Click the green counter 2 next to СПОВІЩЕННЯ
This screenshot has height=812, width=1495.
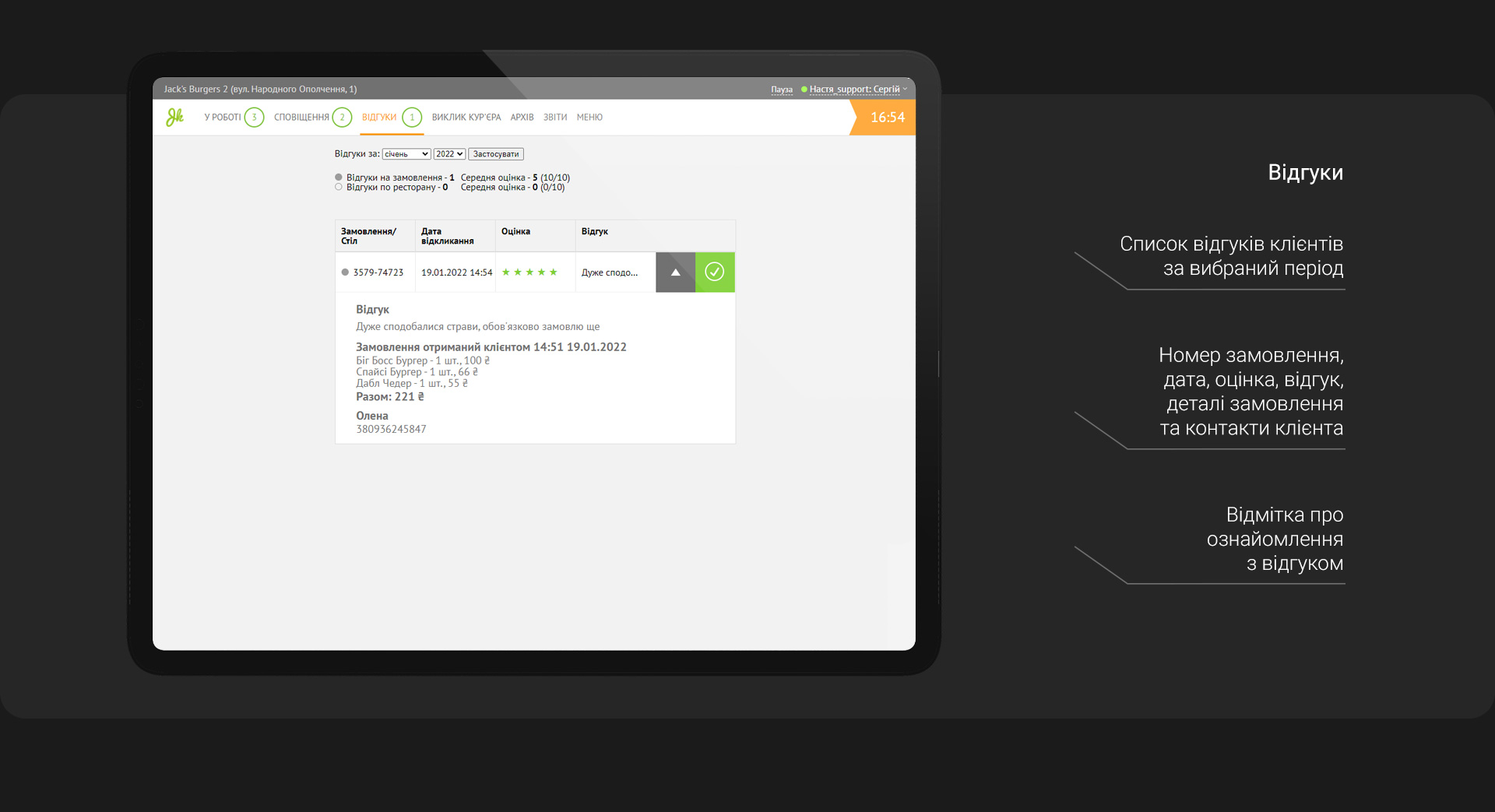[342, 118]
